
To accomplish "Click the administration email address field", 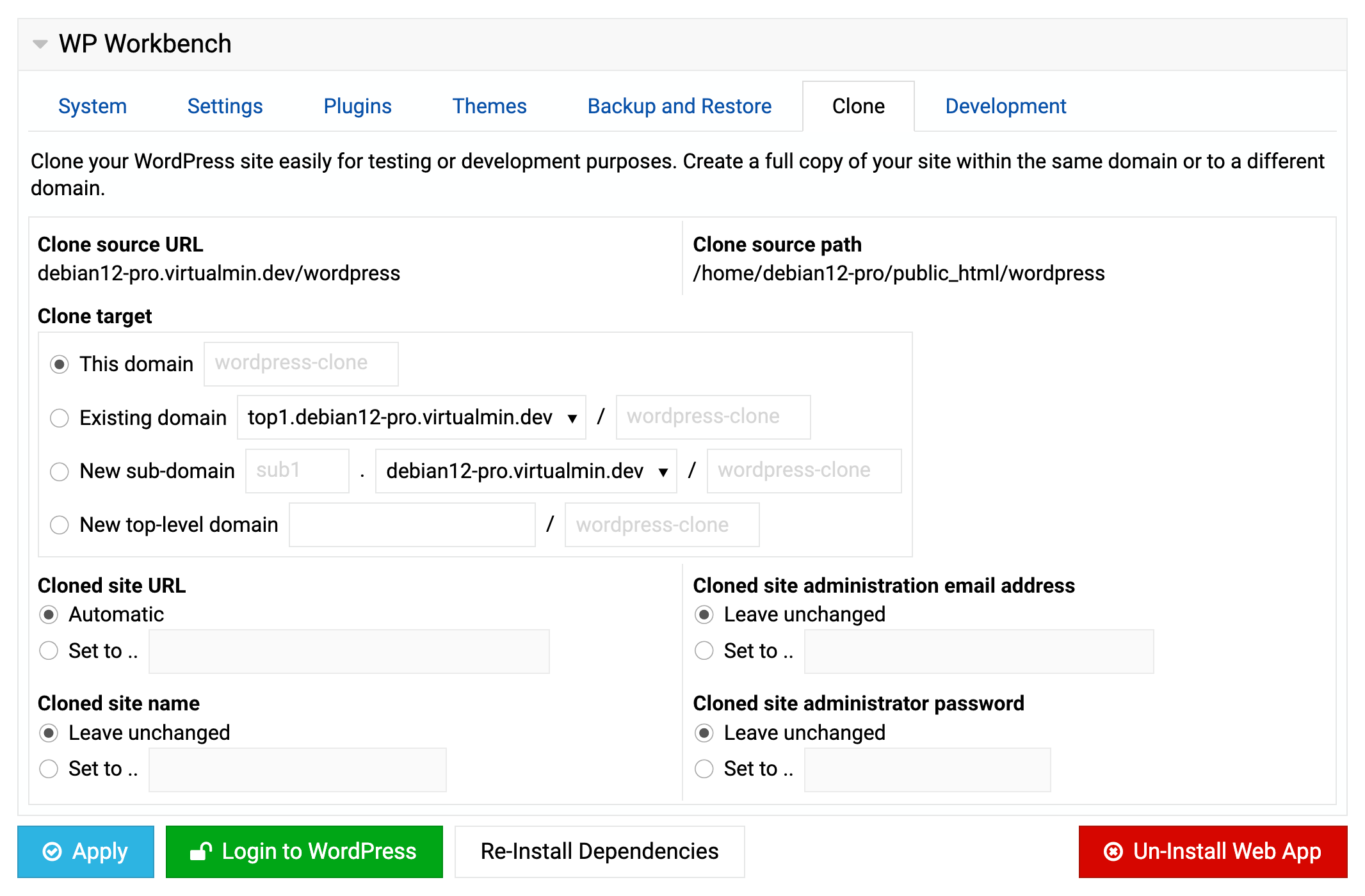I will (979, 652).
